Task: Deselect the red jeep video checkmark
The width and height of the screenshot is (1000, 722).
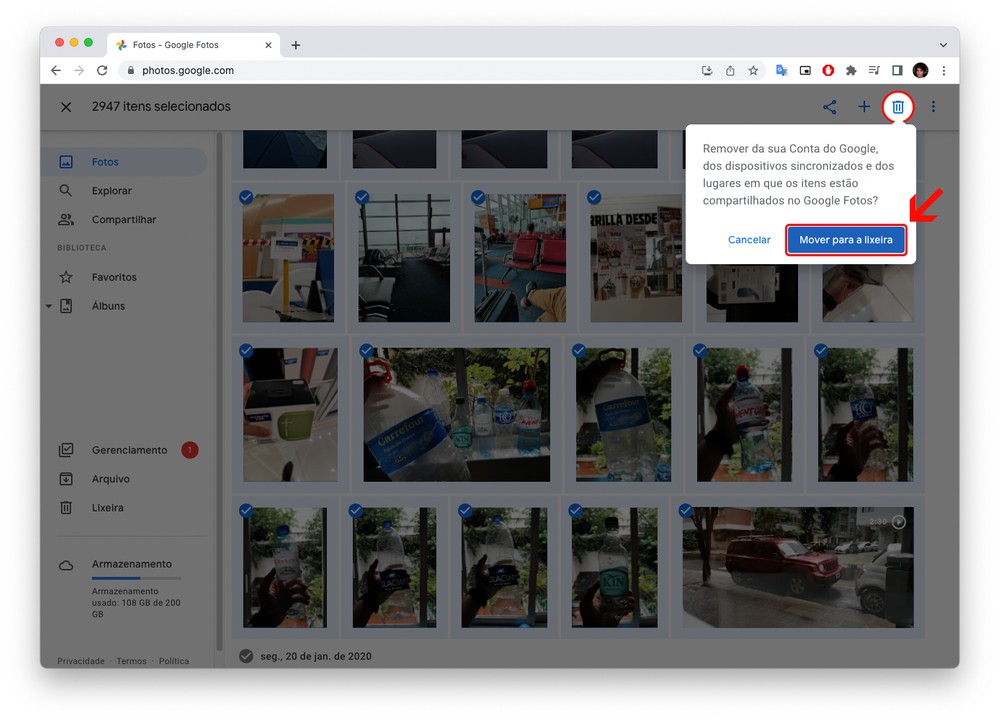Action: pos(686,510)
